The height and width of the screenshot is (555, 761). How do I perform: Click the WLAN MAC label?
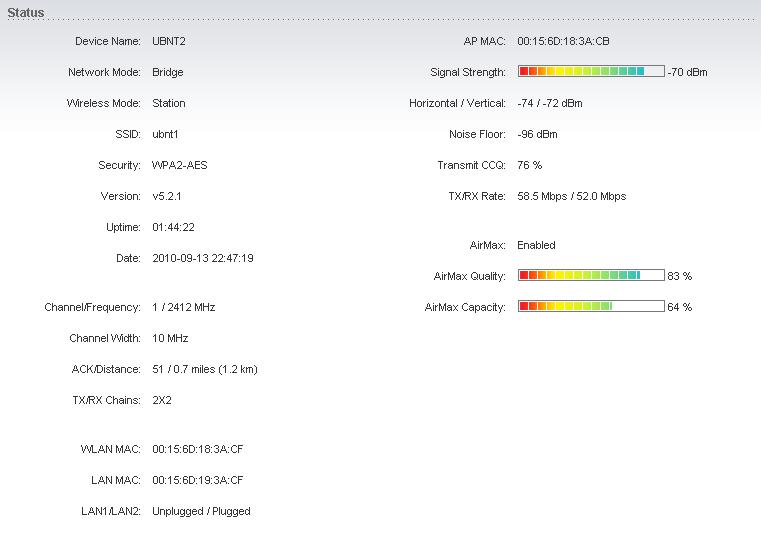click(x=111, y=450)
